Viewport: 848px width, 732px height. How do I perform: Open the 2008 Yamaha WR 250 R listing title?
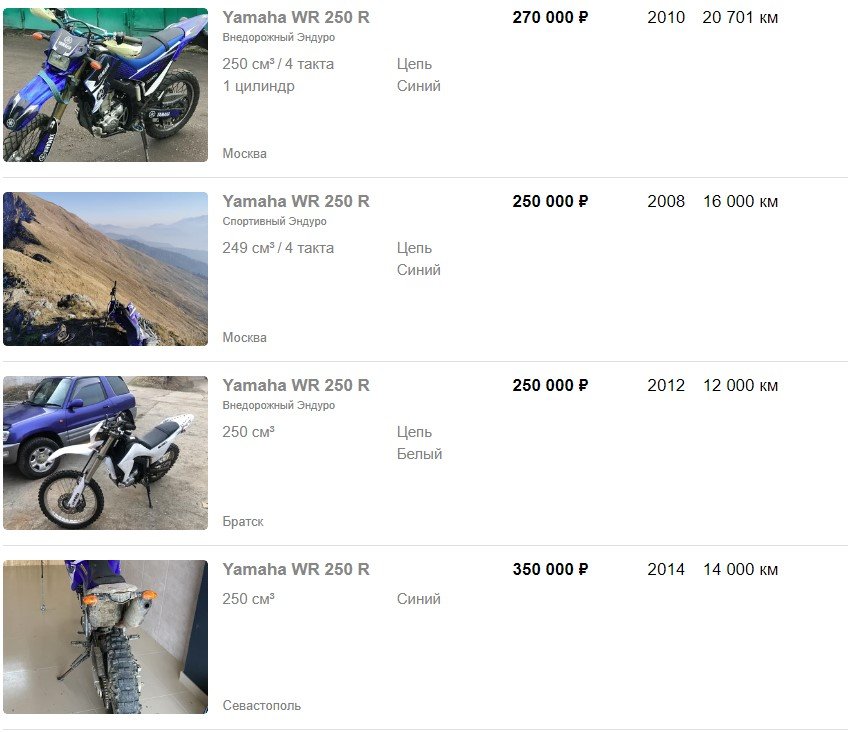(x=296, y=201)
